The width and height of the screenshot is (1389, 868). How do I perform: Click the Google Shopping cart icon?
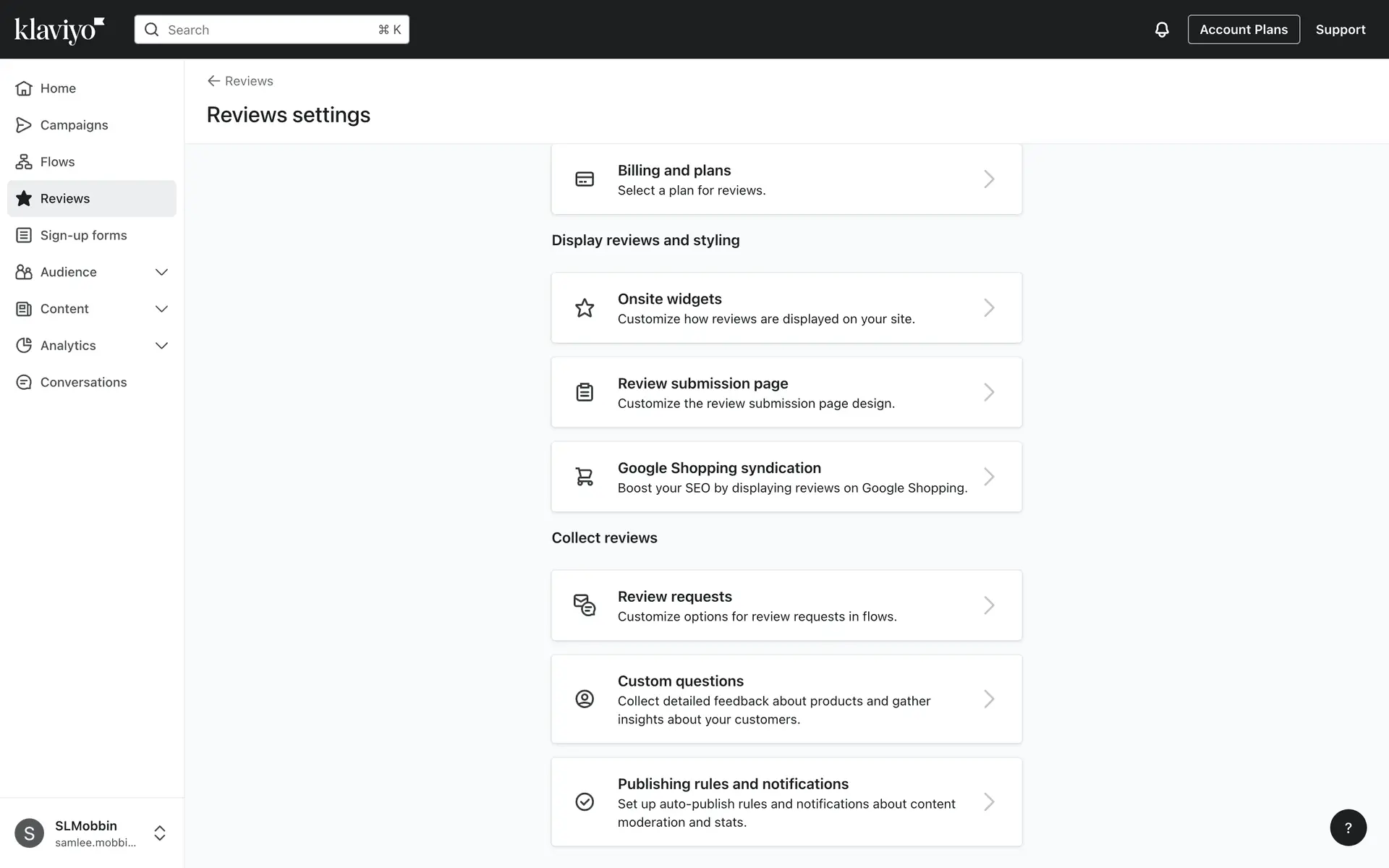click(x=585, y=477)
